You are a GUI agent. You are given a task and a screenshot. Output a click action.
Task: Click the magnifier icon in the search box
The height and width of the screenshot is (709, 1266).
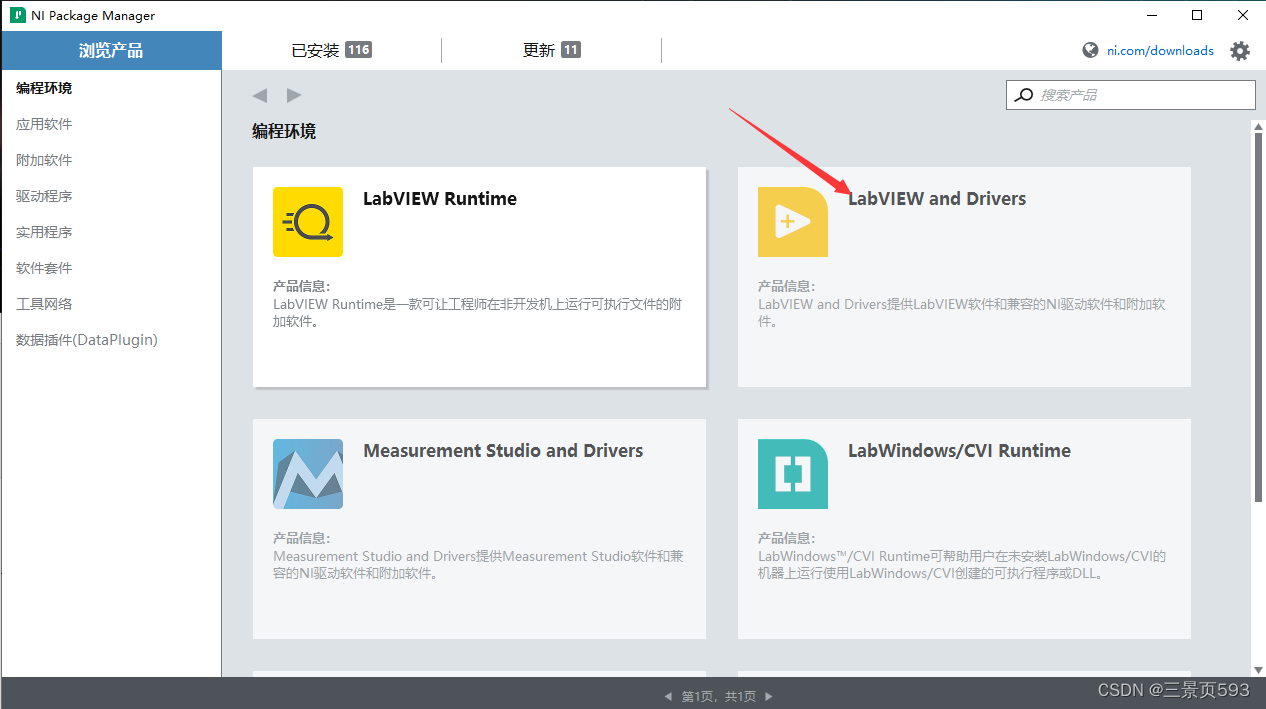(x=1023, y=94)
